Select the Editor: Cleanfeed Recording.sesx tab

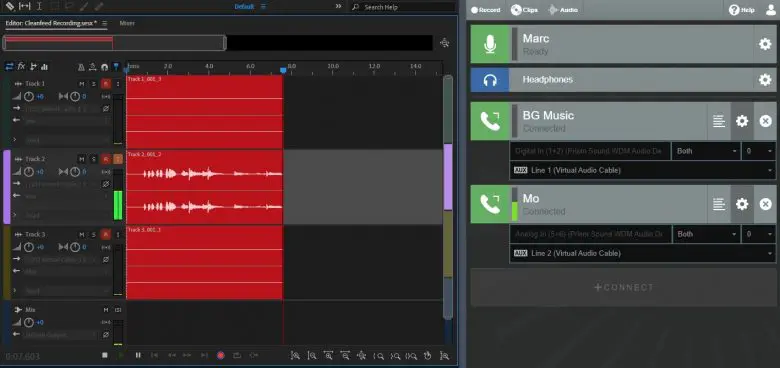[51, 23]
